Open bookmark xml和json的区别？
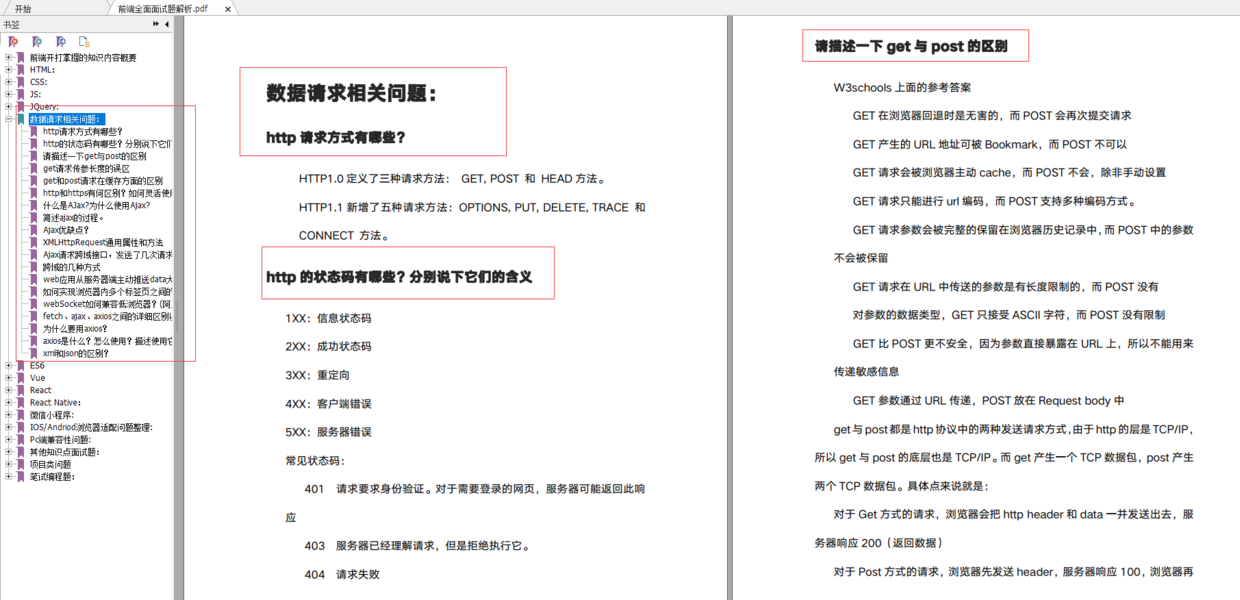 click(76, 353)
